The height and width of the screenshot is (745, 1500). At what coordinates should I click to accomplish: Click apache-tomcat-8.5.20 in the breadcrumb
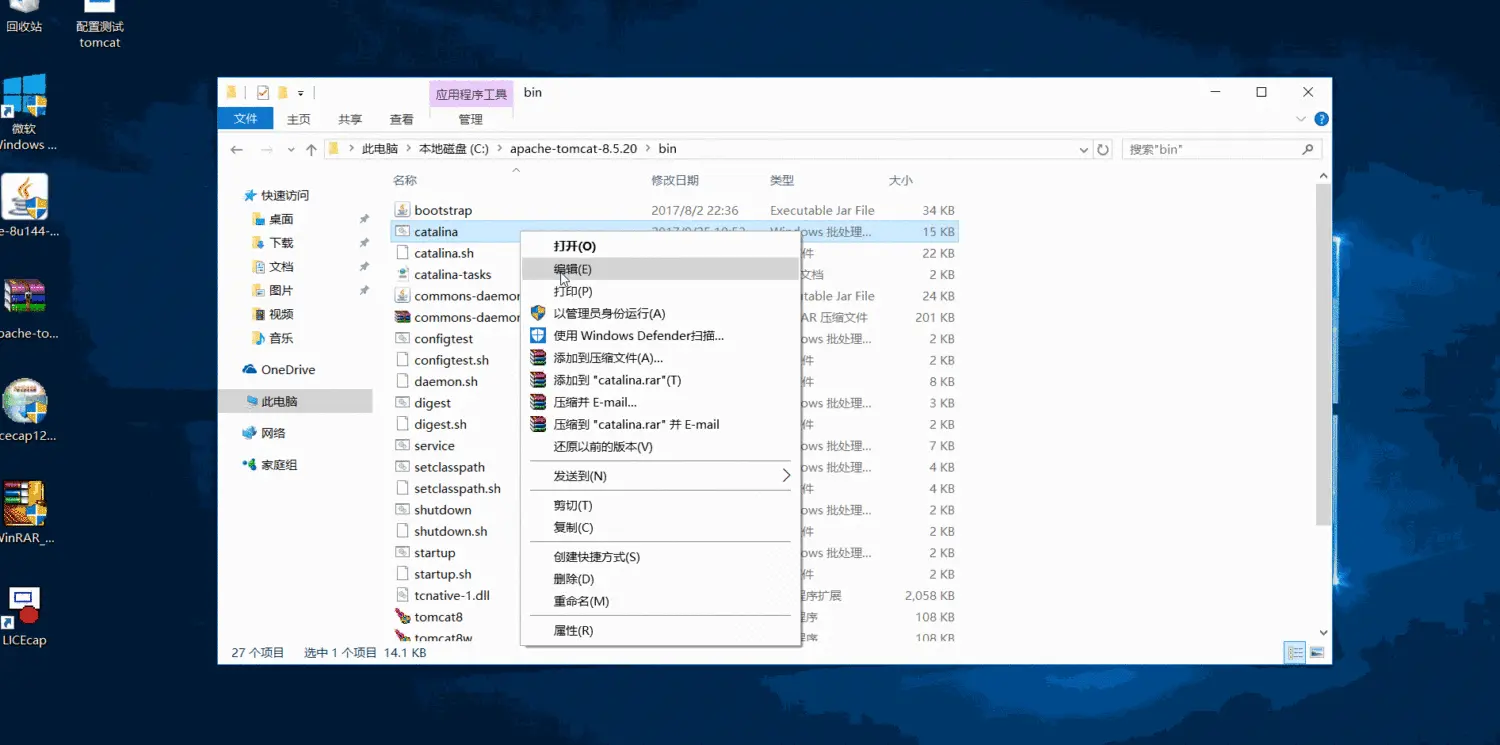[x=573, y=149]
